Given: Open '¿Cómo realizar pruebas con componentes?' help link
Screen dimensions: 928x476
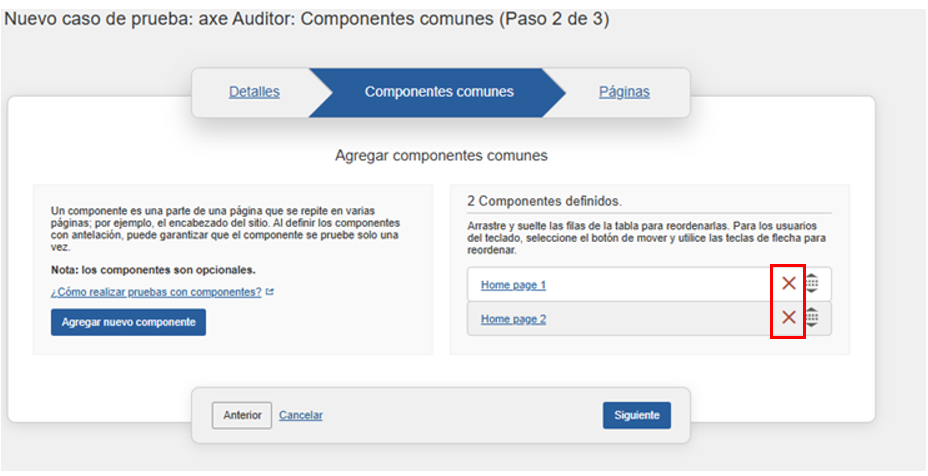Looking at the screenshot, I should [156, 293].
